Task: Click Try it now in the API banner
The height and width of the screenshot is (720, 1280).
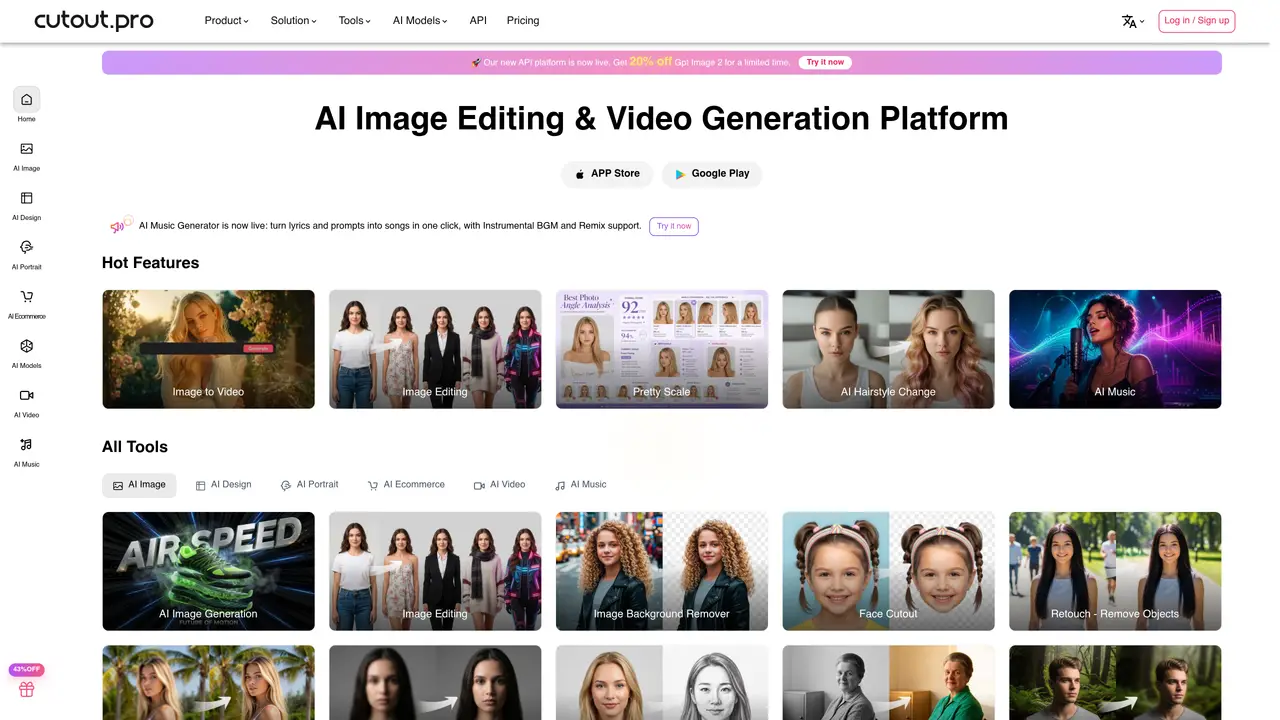Action: pos(825,62)
